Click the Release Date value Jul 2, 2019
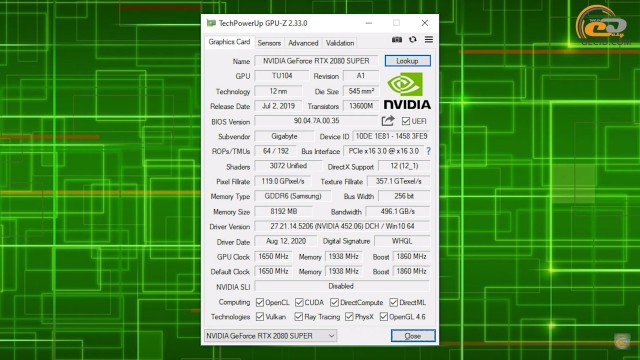 point(278,106)
